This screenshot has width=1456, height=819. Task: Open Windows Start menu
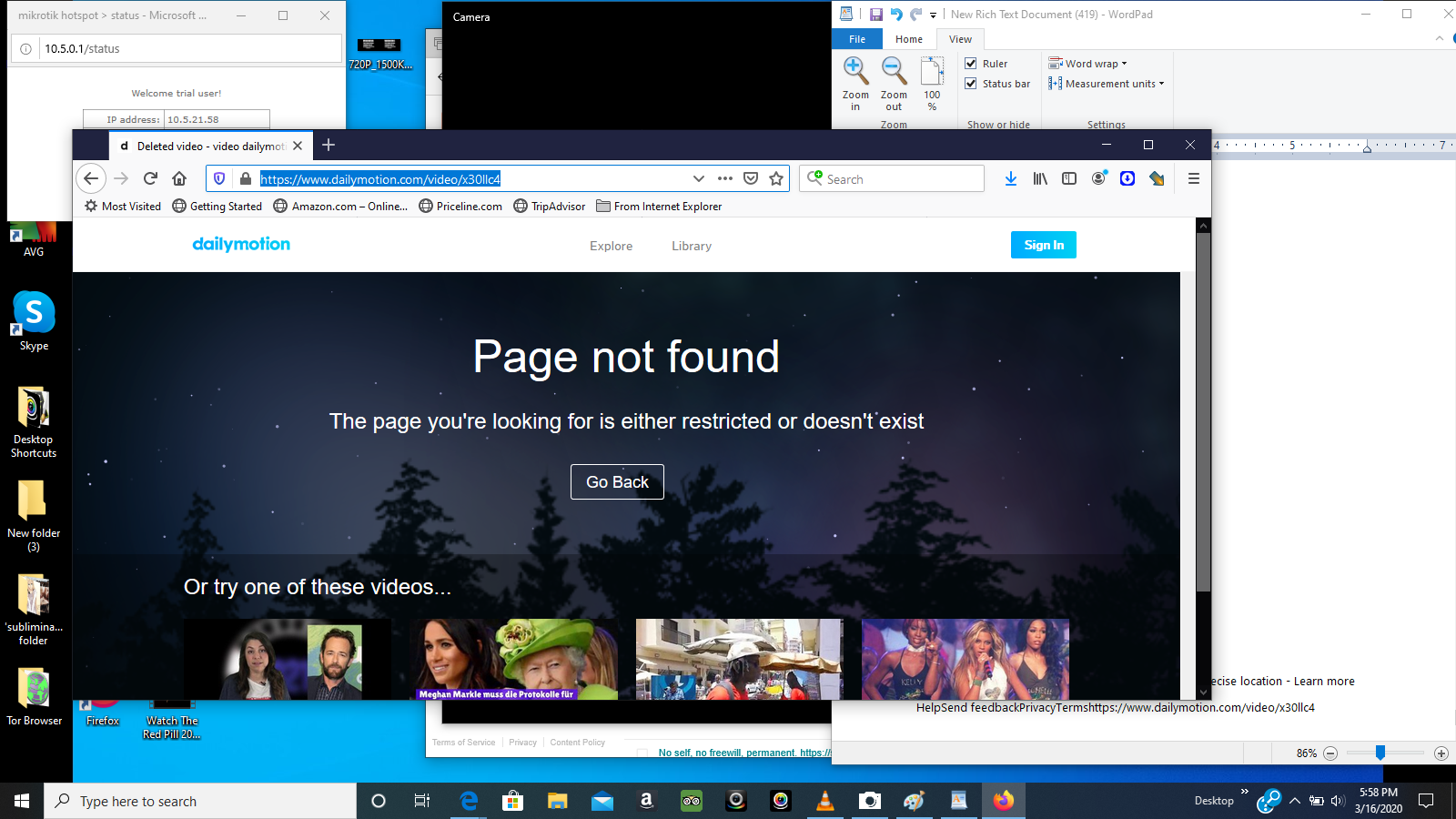click(x=22, y=801)
